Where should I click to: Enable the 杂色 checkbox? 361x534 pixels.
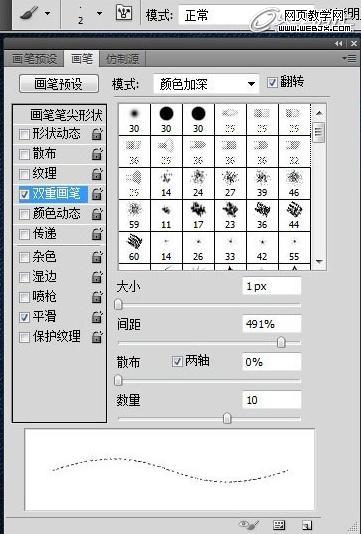(x=24, y=257)
